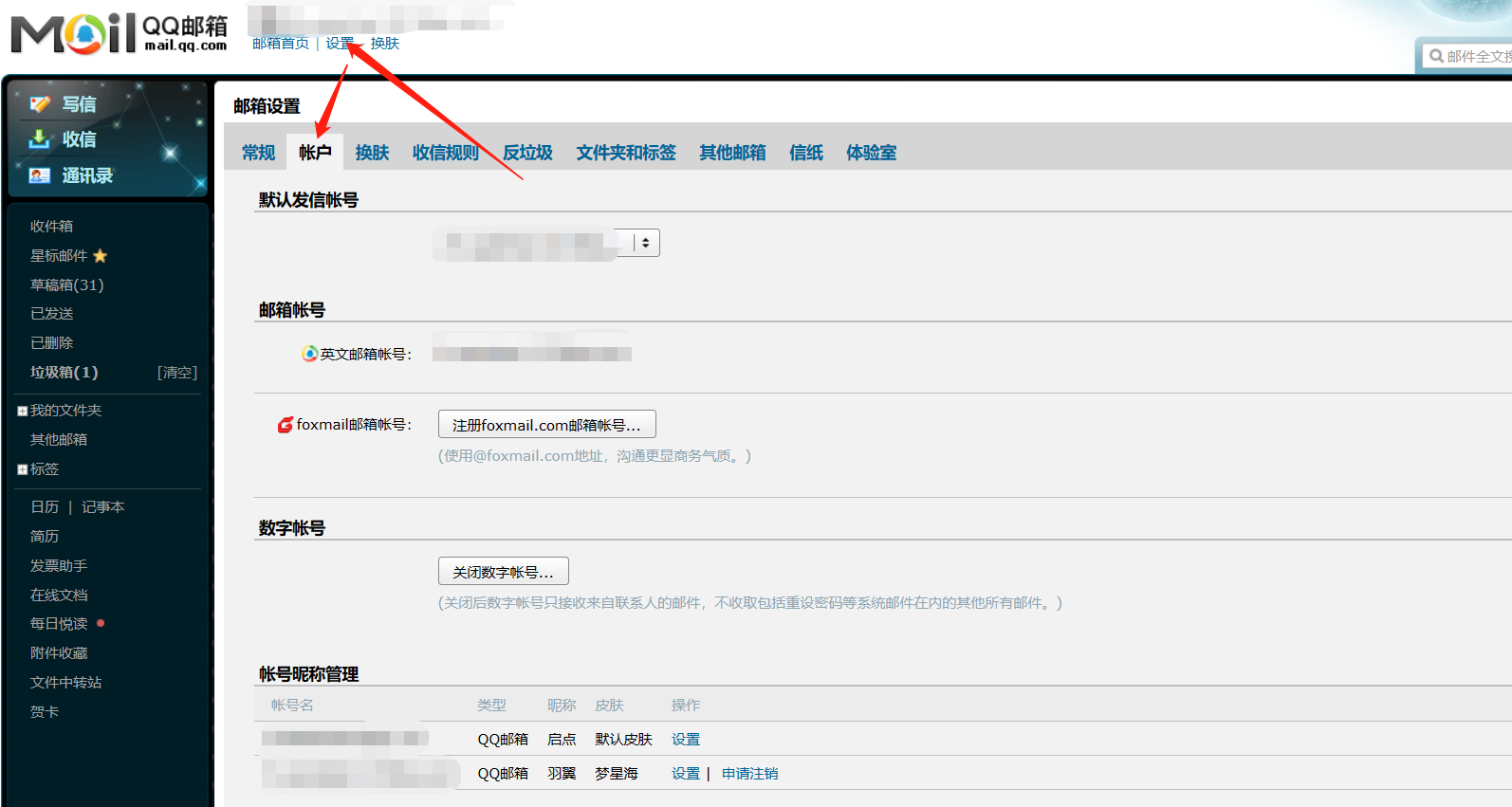1512x807 pixels.
Task: Open the 垃圾箱(1) folder
Action: (64, 373)
